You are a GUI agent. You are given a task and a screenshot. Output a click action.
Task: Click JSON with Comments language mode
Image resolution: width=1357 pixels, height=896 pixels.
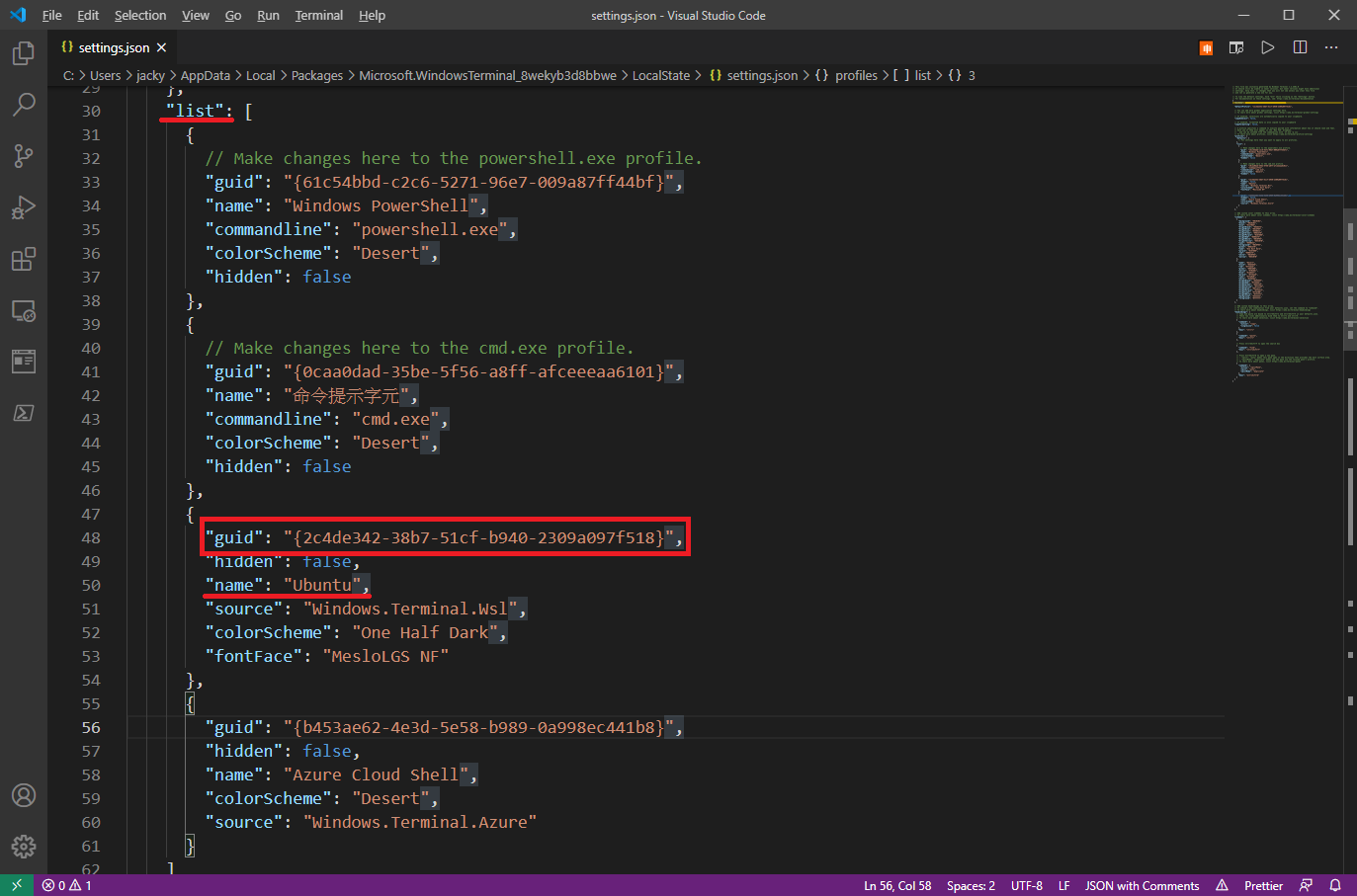tap(1142, 885)
